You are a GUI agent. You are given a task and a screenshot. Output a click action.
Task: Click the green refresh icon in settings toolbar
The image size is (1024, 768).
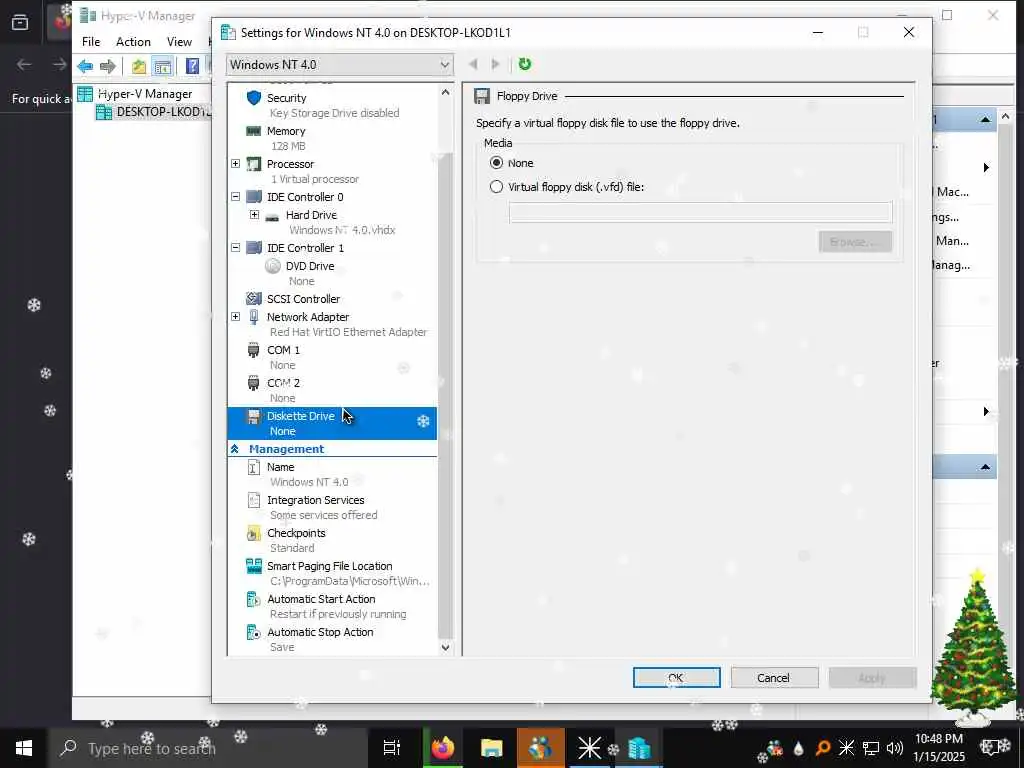[x=524, y=64]
